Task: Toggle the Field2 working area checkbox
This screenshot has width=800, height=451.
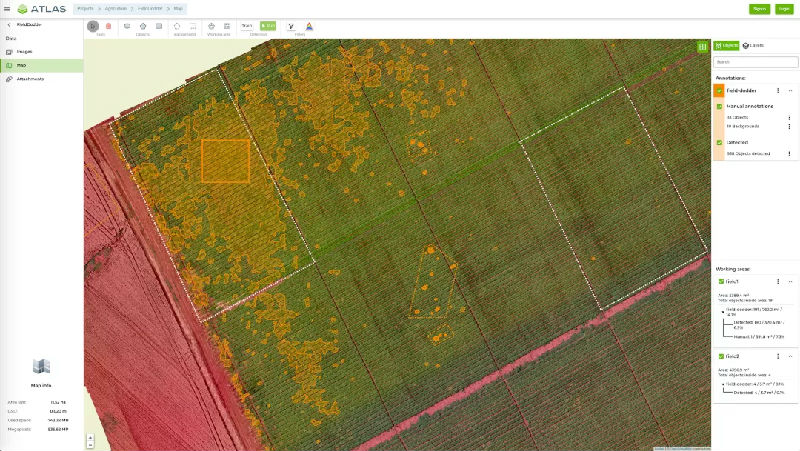Action: tap(720, 356)
